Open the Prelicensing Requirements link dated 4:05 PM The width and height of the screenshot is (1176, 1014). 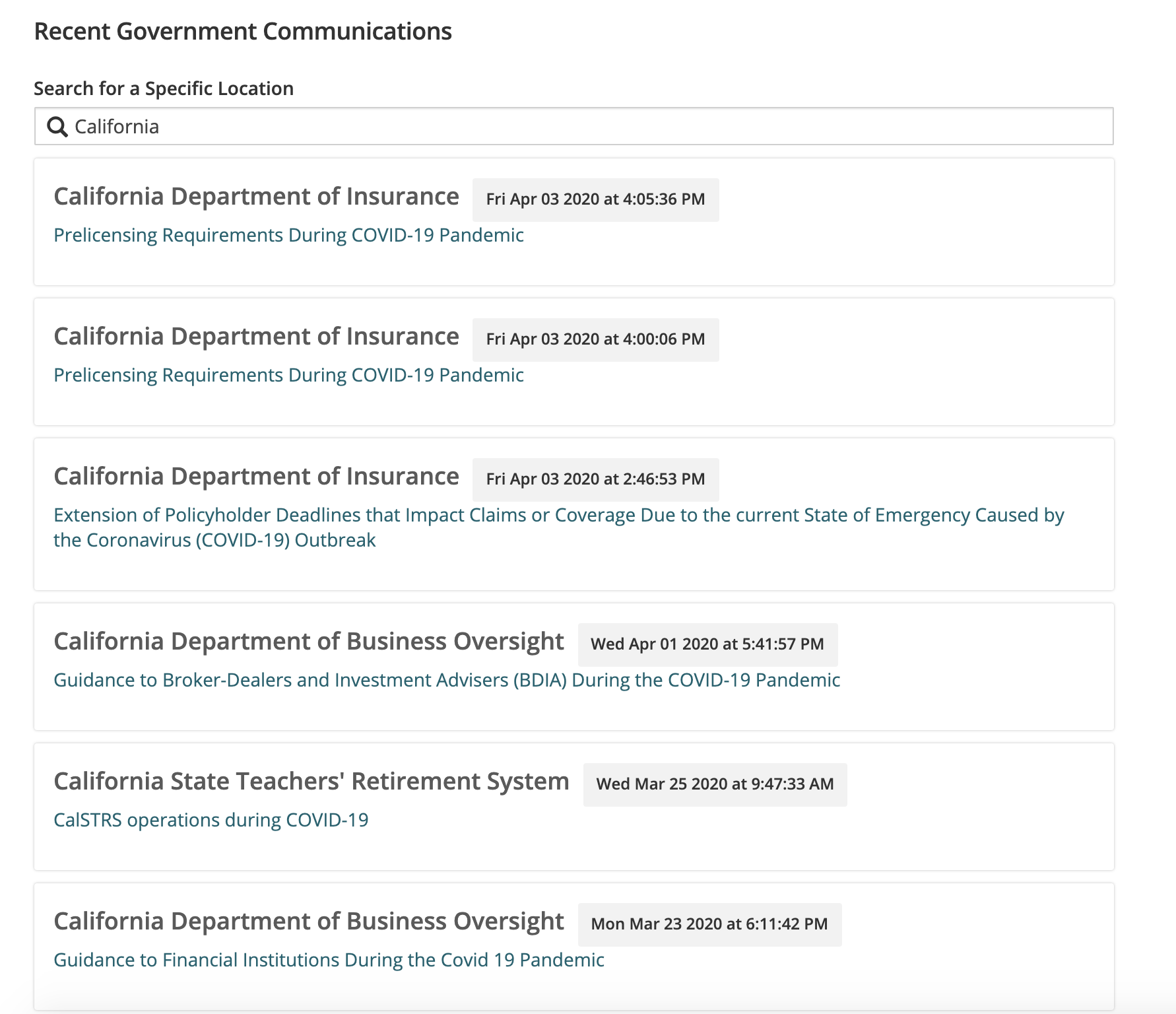[288, 235]
